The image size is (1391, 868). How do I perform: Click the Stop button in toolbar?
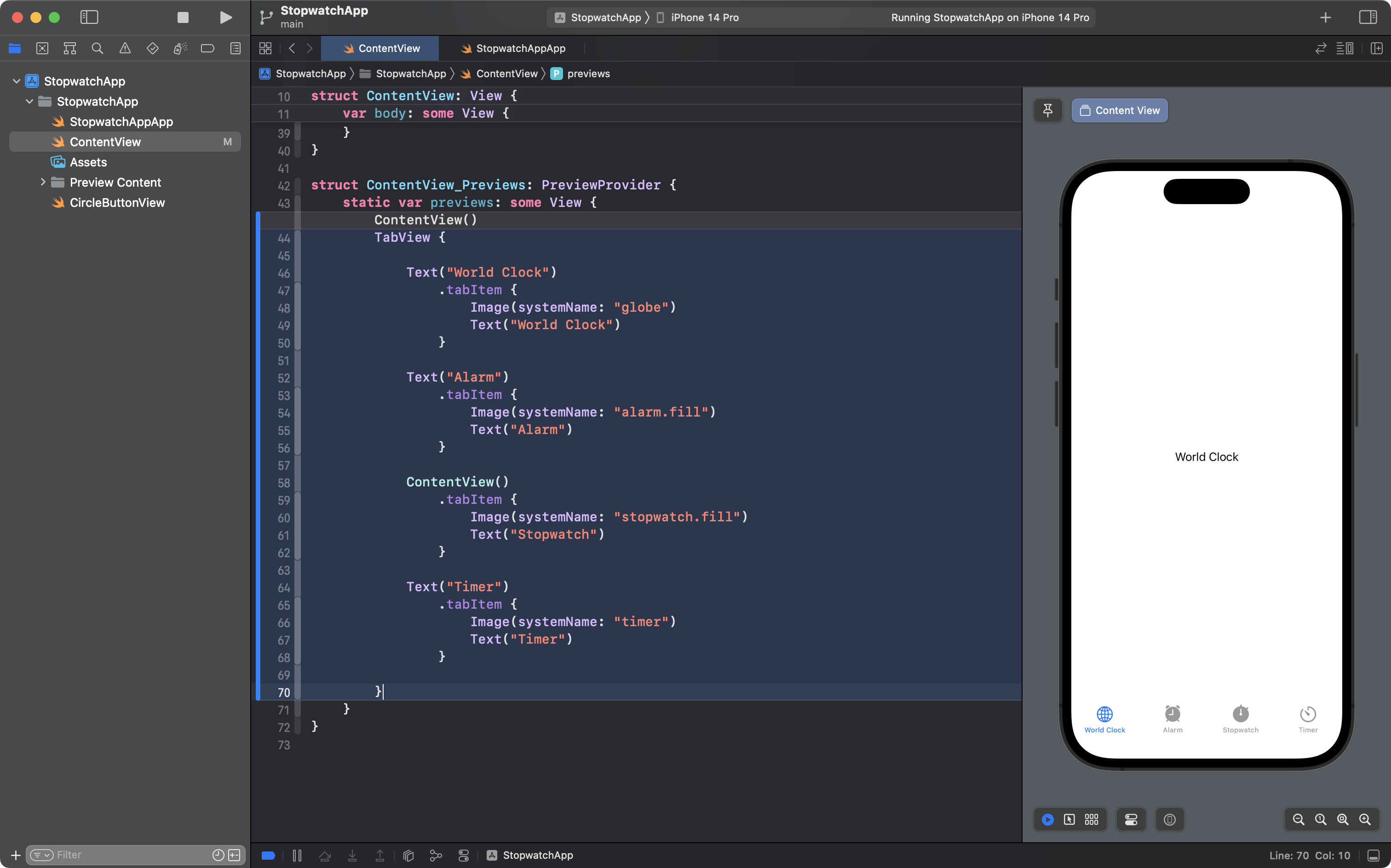tap(183, 17)
